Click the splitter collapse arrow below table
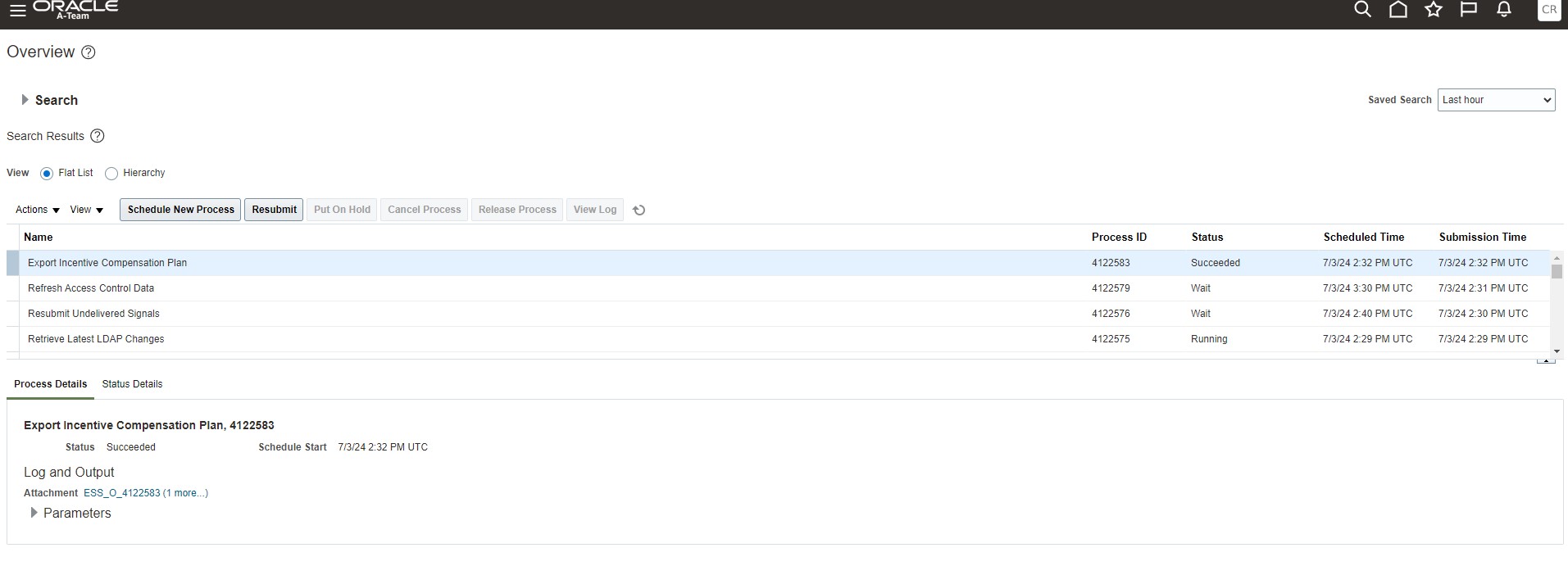 [1546, 360]
